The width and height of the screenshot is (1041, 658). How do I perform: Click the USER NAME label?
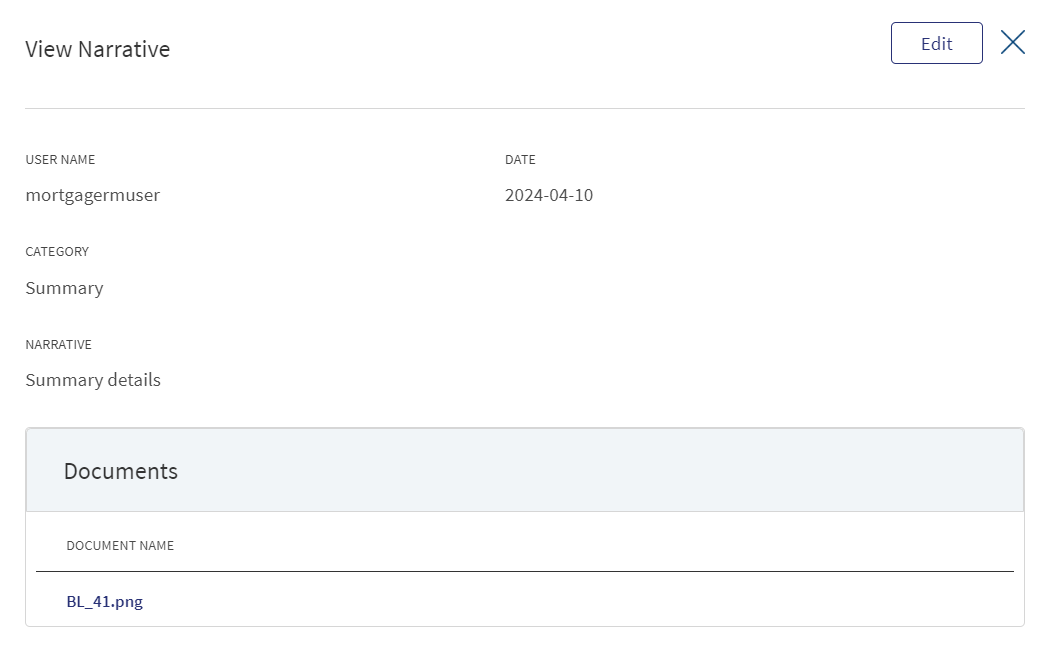[x=60, y=159]
